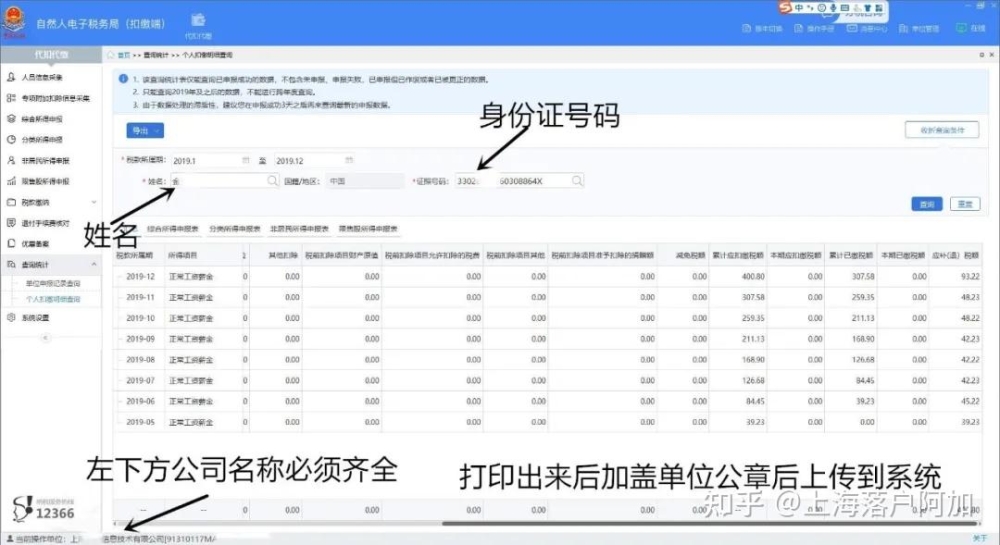This screenshot has height=545, width=1000.
Task: Click the 专项附加扣除信息采集 sidebar icon
Action: click(x=11, y=98)
